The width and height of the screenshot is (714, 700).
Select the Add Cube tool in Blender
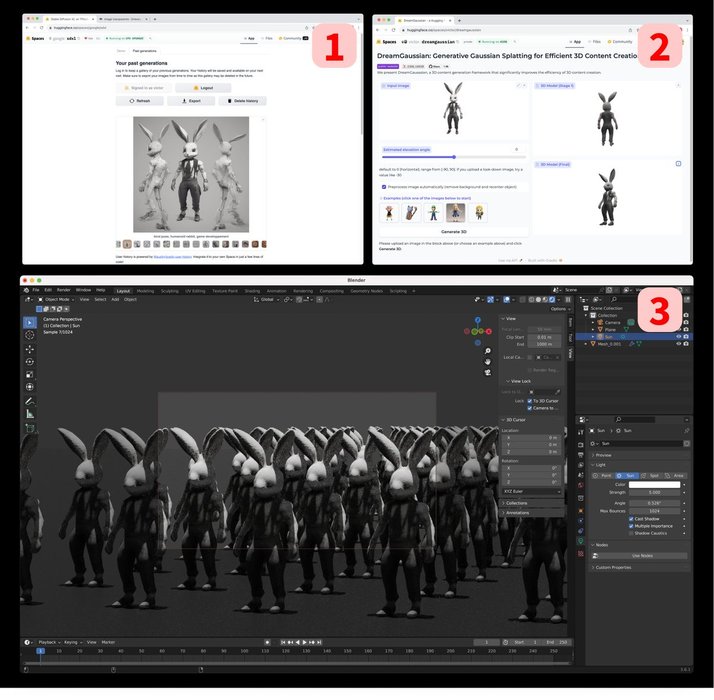(x=30, y=428)
